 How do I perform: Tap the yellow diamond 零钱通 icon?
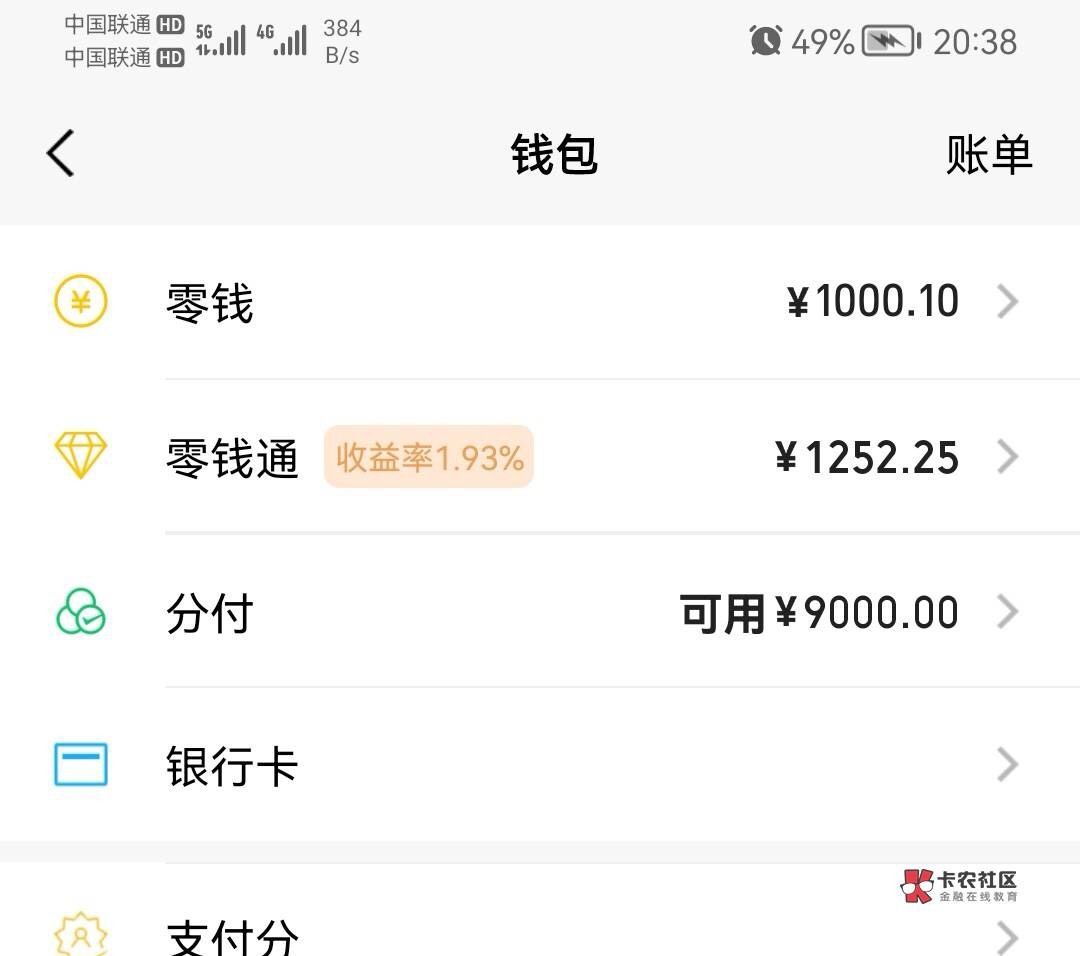(80, 457)
